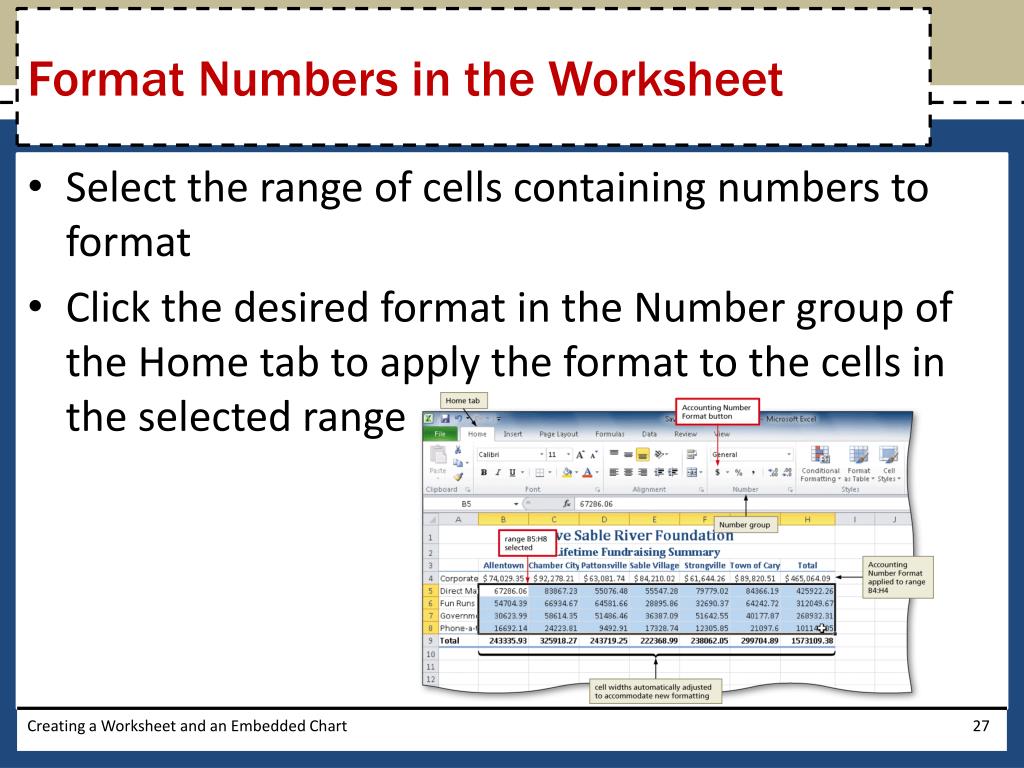
Task: Click the Increase Decimal icon
Action: (x=773, y=472)
